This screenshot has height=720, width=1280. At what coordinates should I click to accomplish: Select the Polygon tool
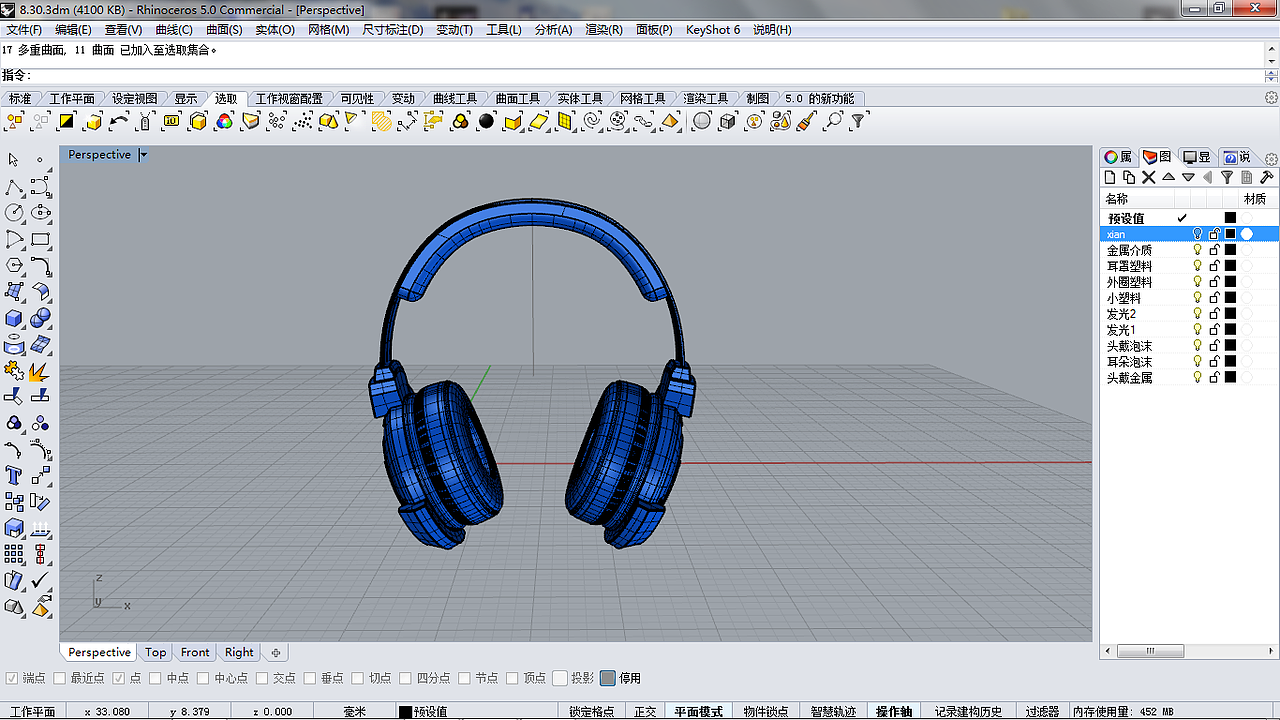point(14,266)
